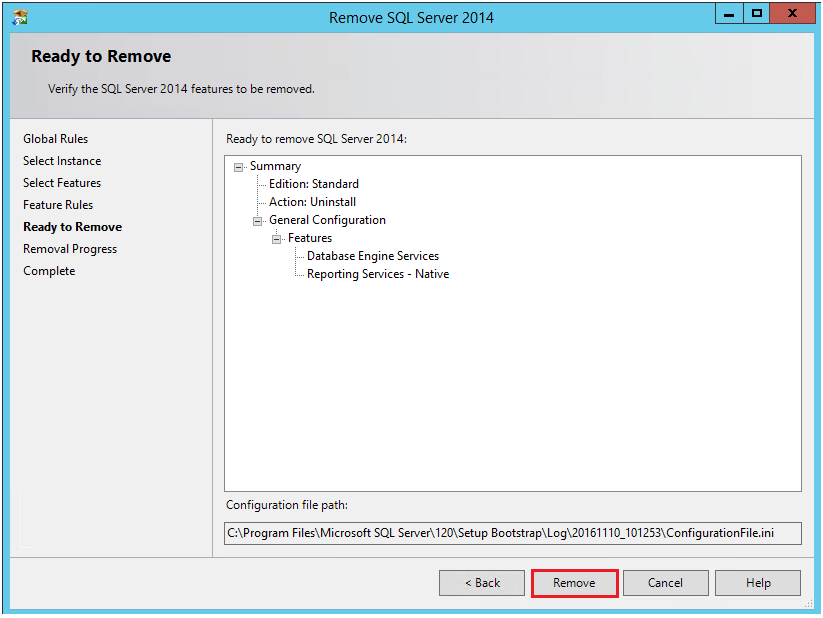This screenshot has width=823, height=618.
Task: Click the configuration file path field
Action: [x=512, y=533]
